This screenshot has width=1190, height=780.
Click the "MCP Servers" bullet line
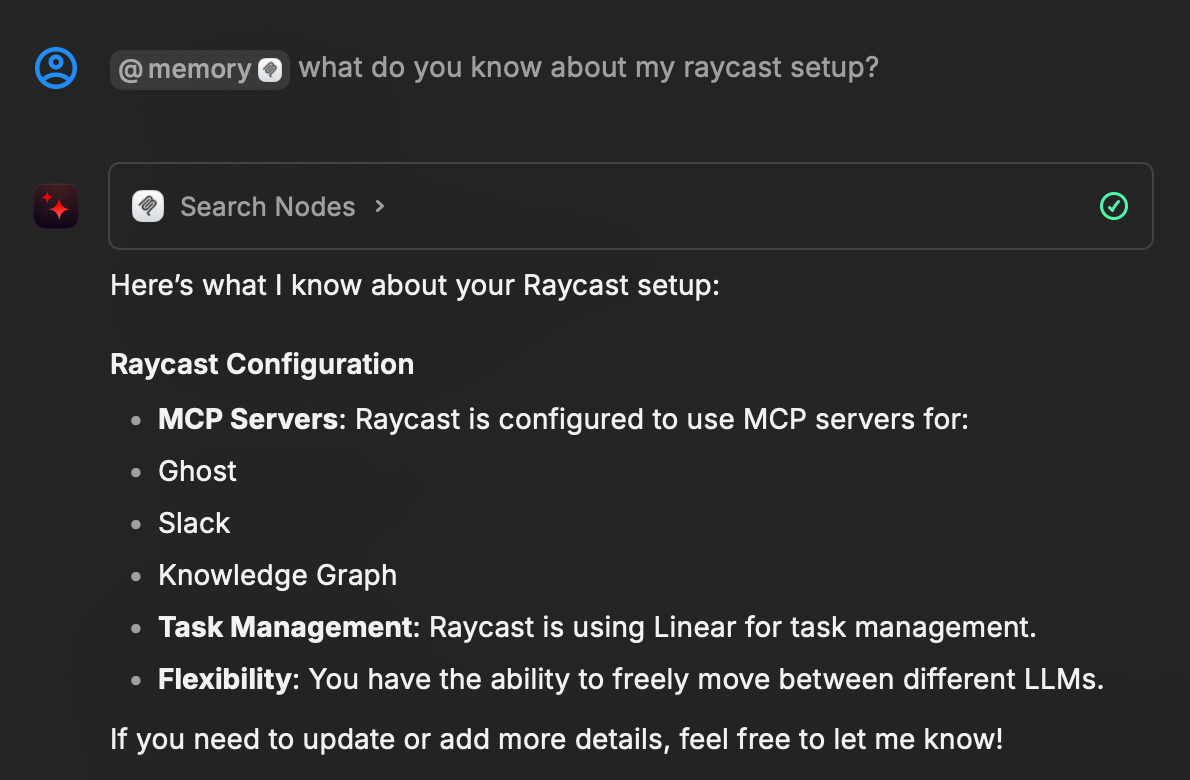[x=563, y=419]
